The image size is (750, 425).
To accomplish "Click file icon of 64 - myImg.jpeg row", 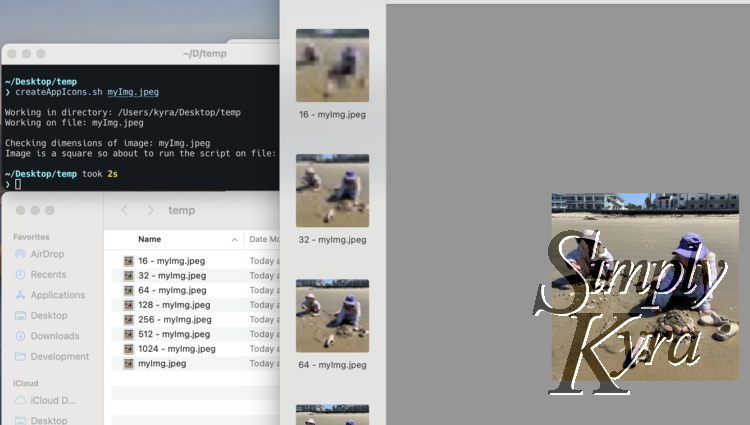I will point(129,290).
